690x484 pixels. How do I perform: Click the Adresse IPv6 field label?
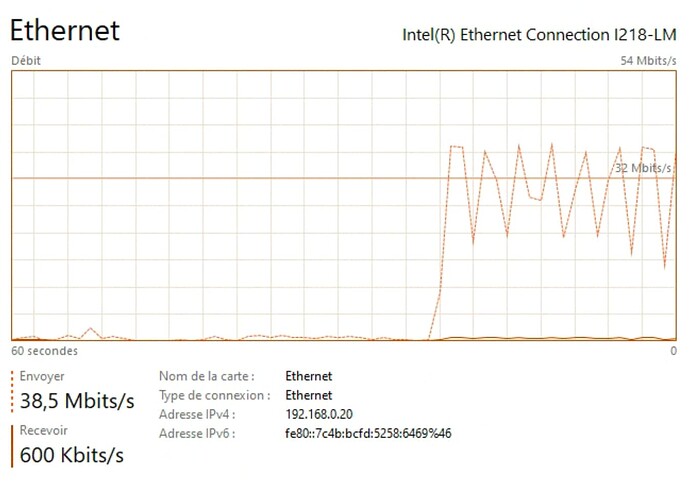tap(197, 434)
